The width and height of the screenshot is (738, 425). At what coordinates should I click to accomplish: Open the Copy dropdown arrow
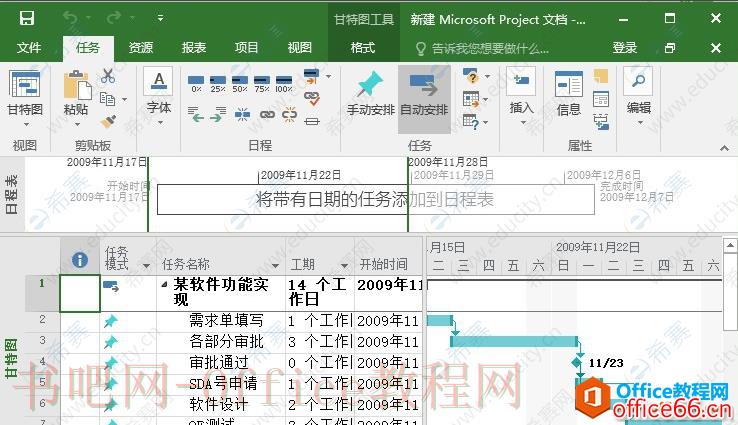coord(124,99)
